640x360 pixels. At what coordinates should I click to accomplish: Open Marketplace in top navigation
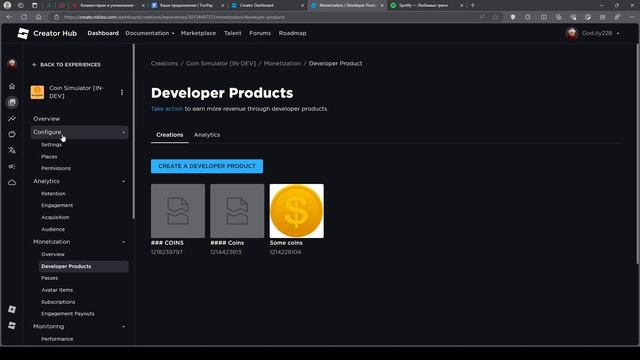click(x=198, y=33)
